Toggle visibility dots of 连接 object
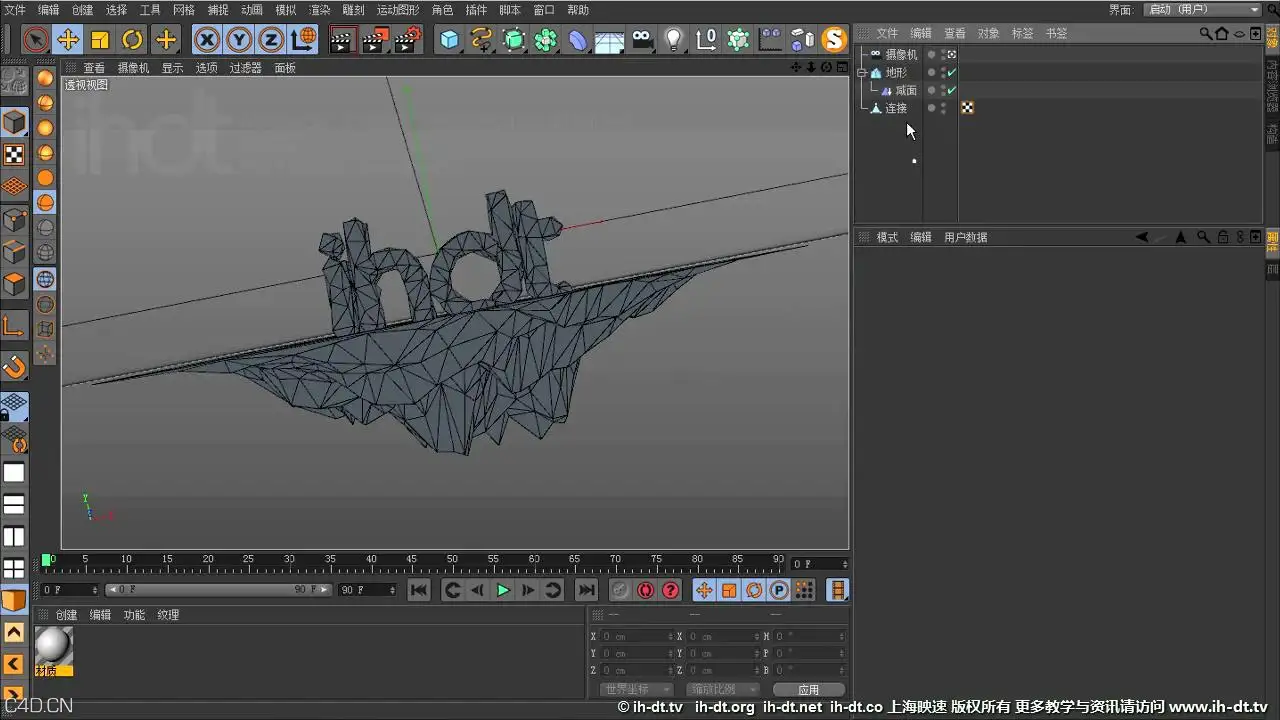This screenshot has width=1280, height=720. point(943,108)
